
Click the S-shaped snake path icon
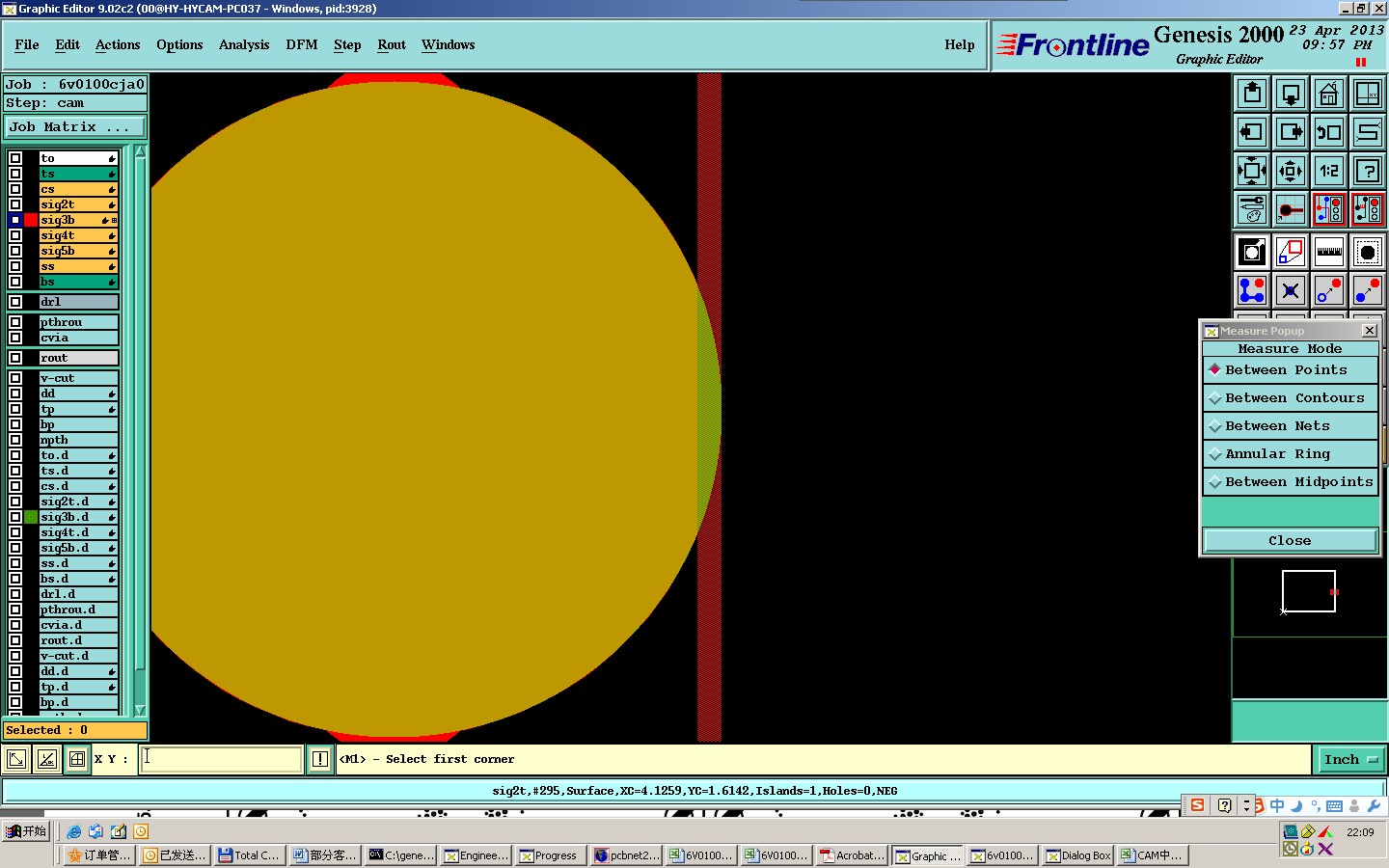1368,132
